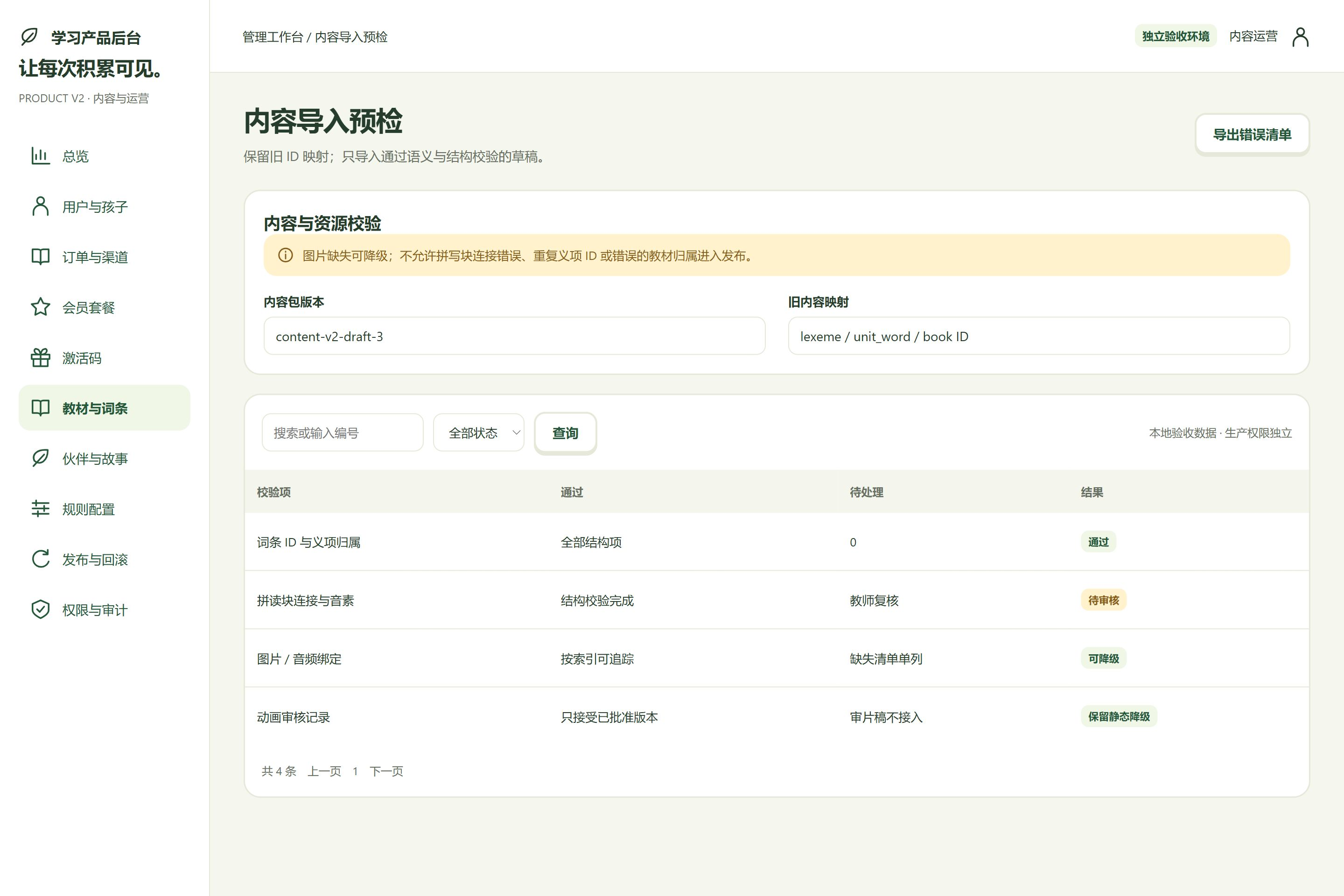Screen dimensions: 1344x896
Task: Click the shield check icon for 权限与审计
Action: [40, 610]
